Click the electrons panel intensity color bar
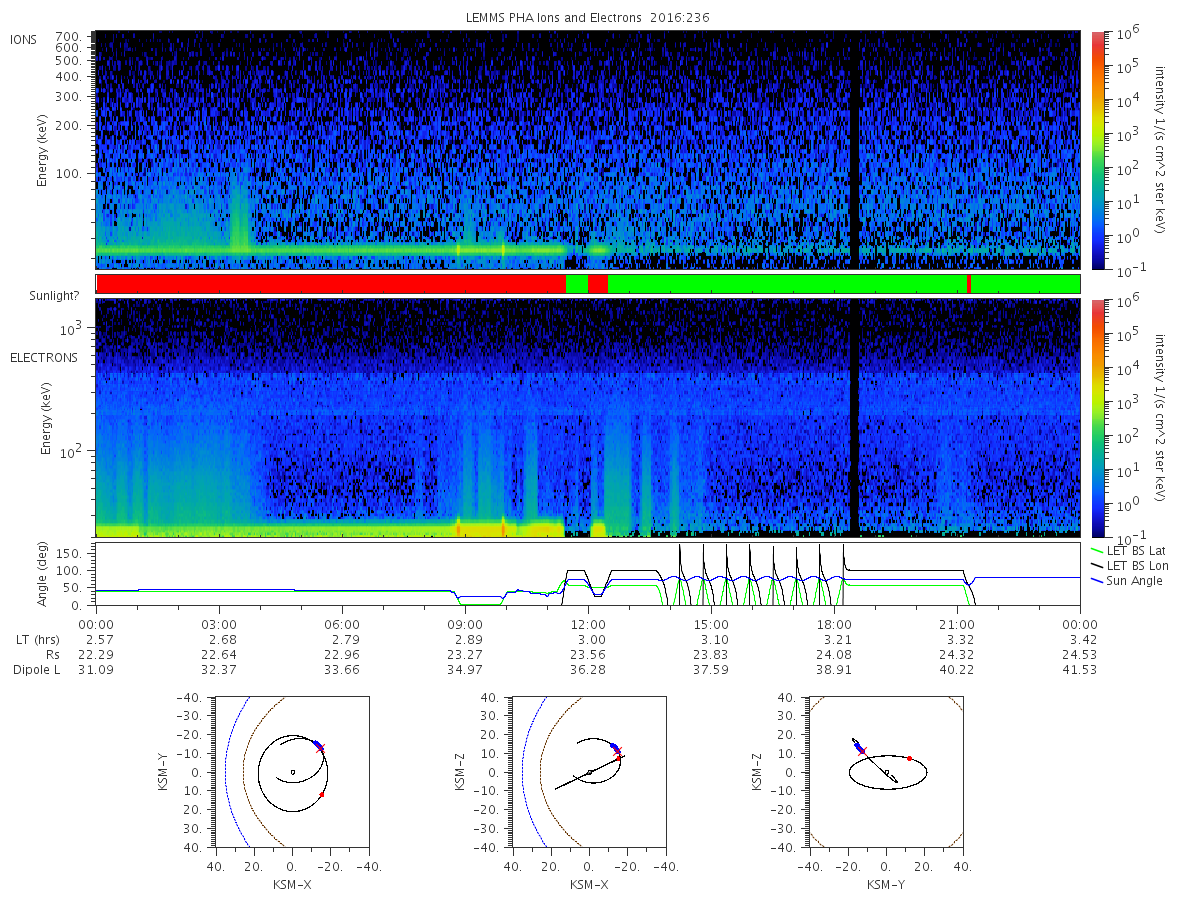The height and width of the screenshot is (900, 1200). (x=1098, y=418)
